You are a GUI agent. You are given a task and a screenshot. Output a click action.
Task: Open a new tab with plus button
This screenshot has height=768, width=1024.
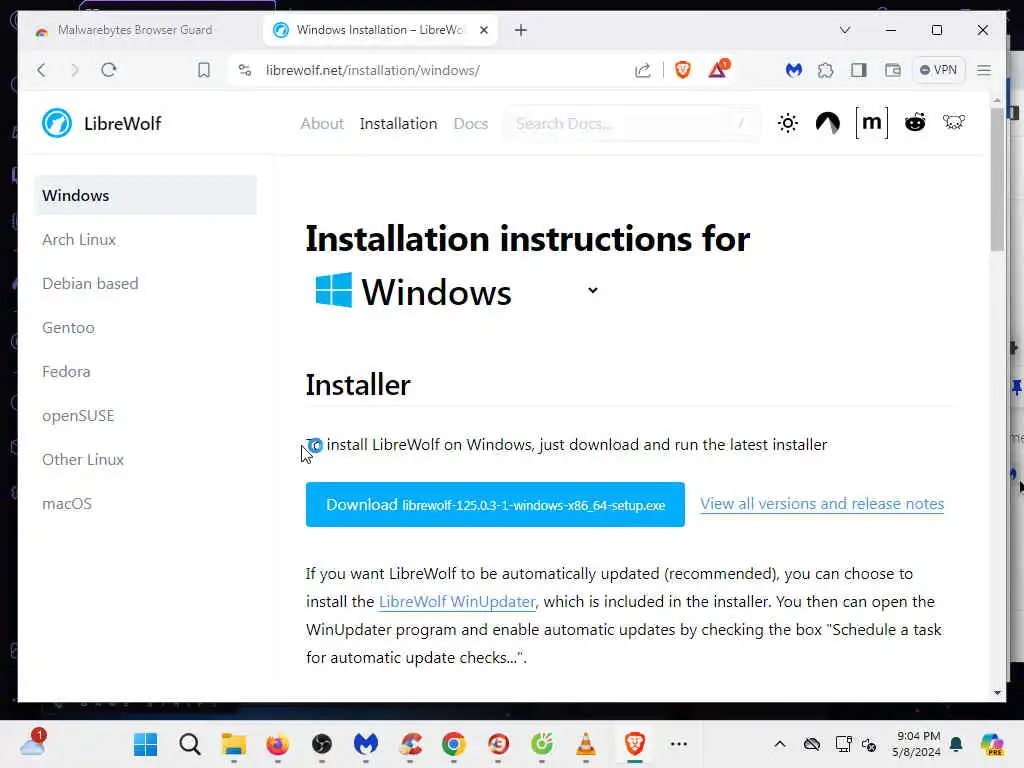520,30
